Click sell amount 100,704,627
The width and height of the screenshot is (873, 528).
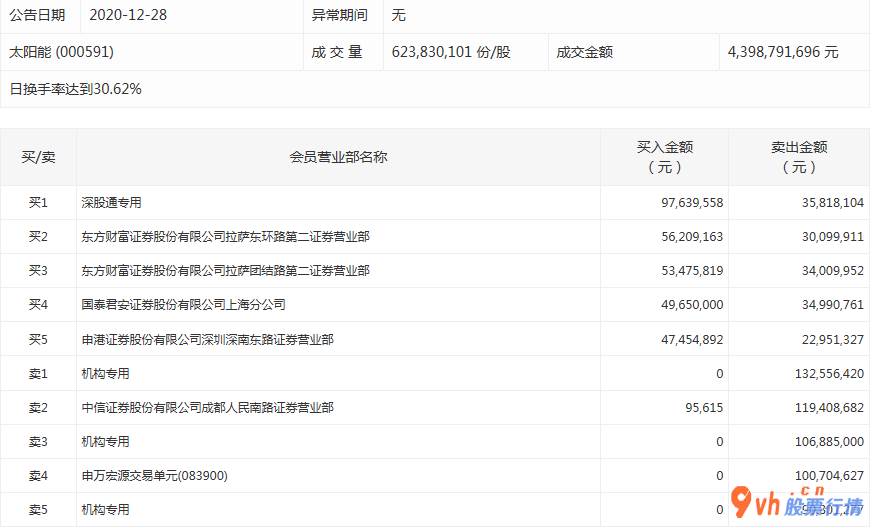coord(830,476)
